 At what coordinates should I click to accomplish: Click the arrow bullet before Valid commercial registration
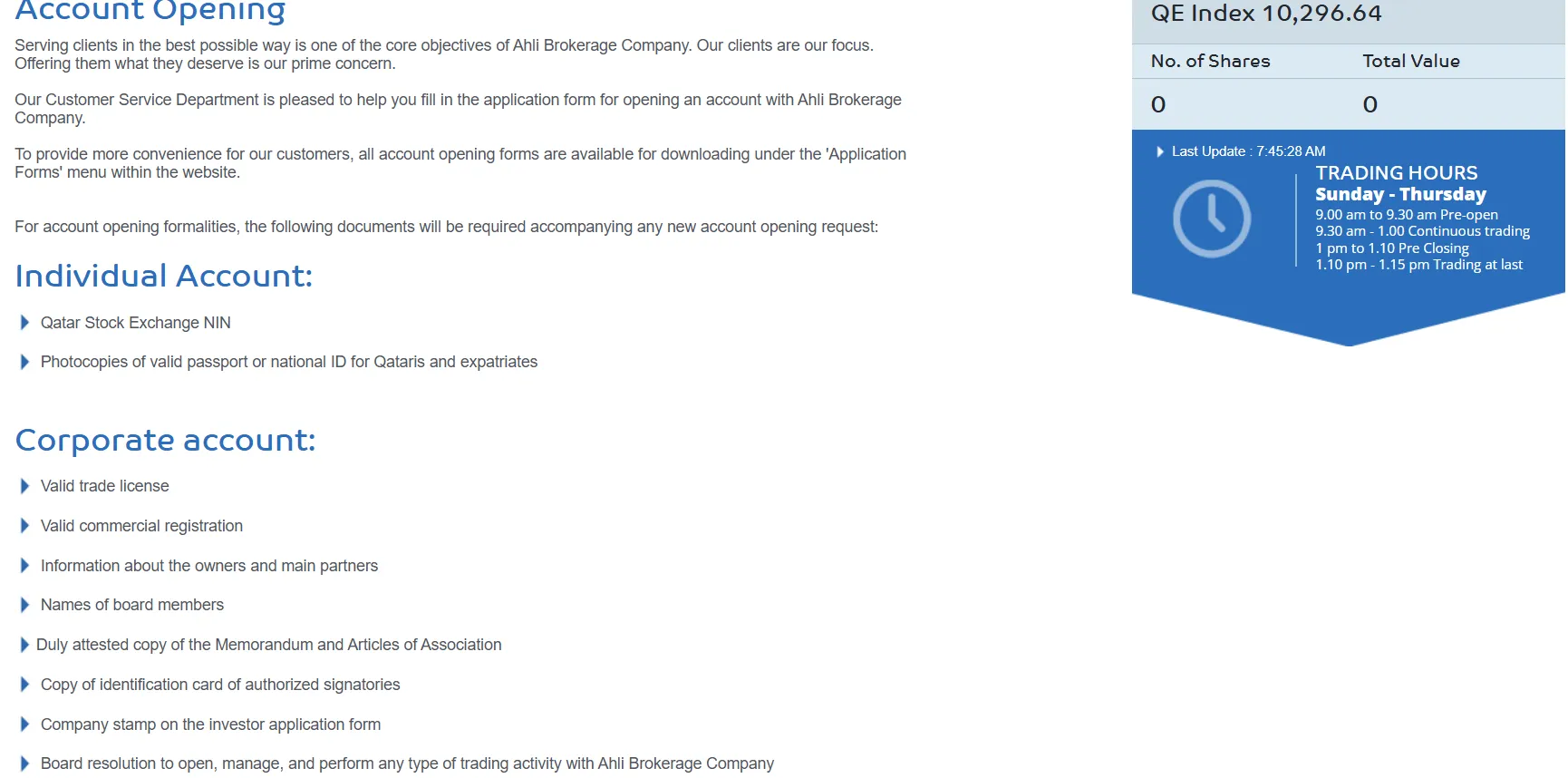click(x=24, y=526)
